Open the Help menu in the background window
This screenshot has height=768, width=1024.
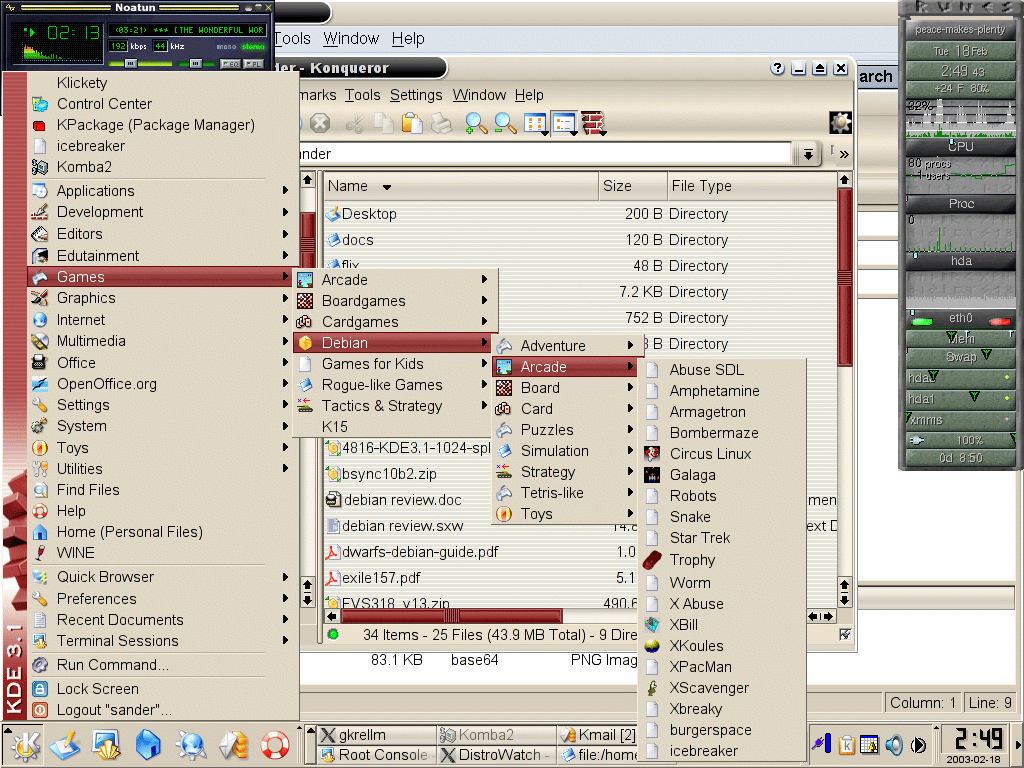tap(408, 39)
